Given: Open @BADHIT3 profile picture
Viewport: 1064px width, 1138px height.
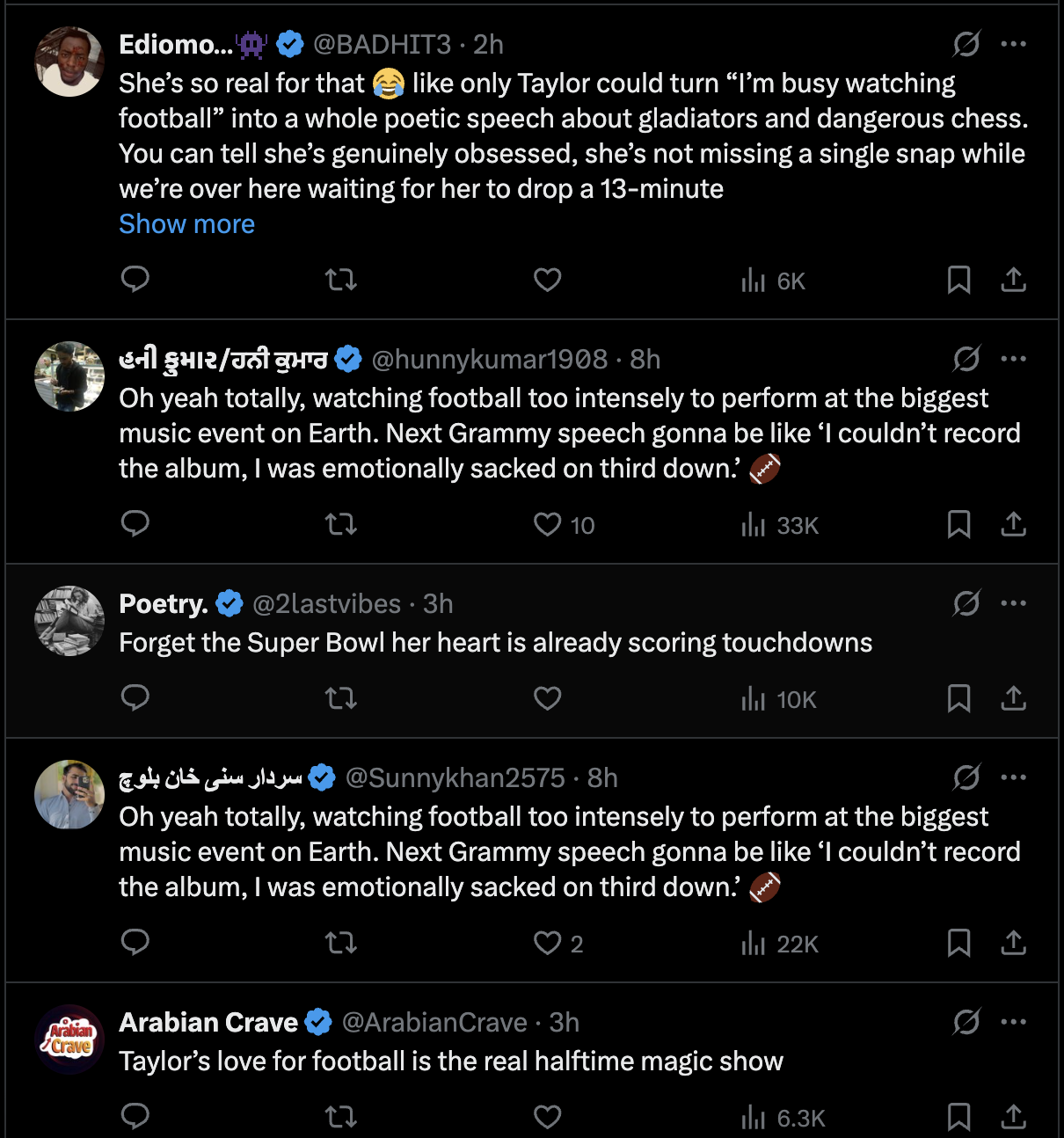Looking at the screenshot, I should click(69, 62).
